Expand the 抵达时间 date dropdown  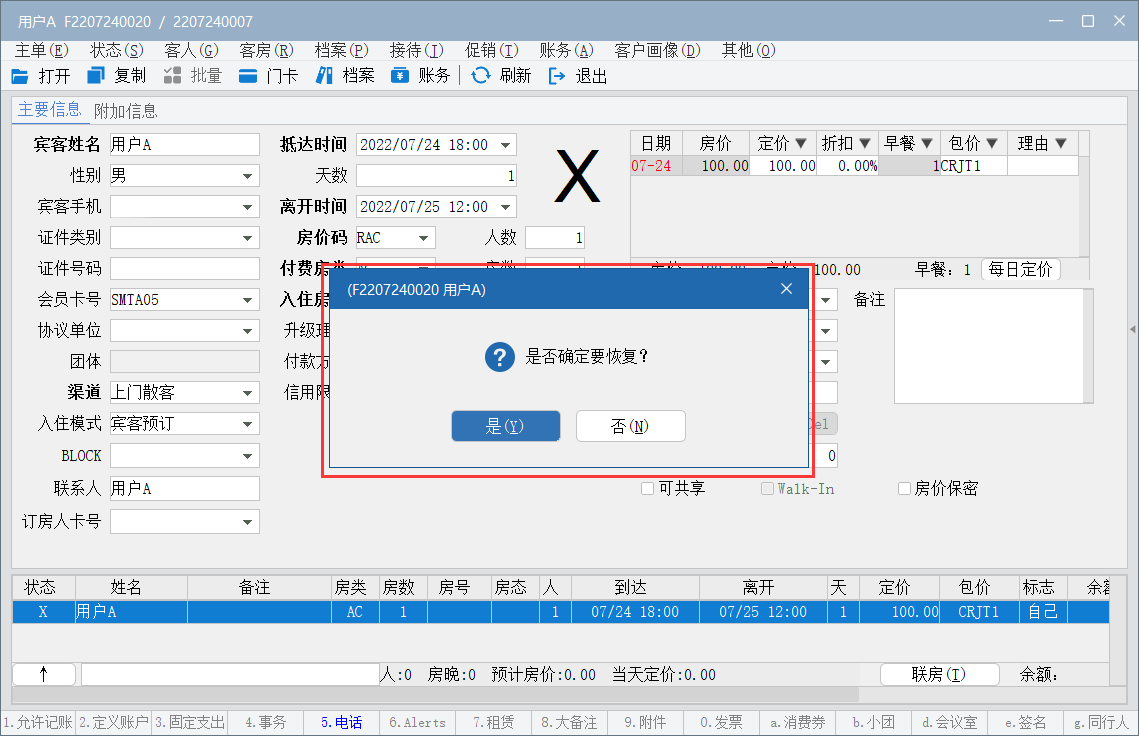pyautogui.click(x=506, y=146)
